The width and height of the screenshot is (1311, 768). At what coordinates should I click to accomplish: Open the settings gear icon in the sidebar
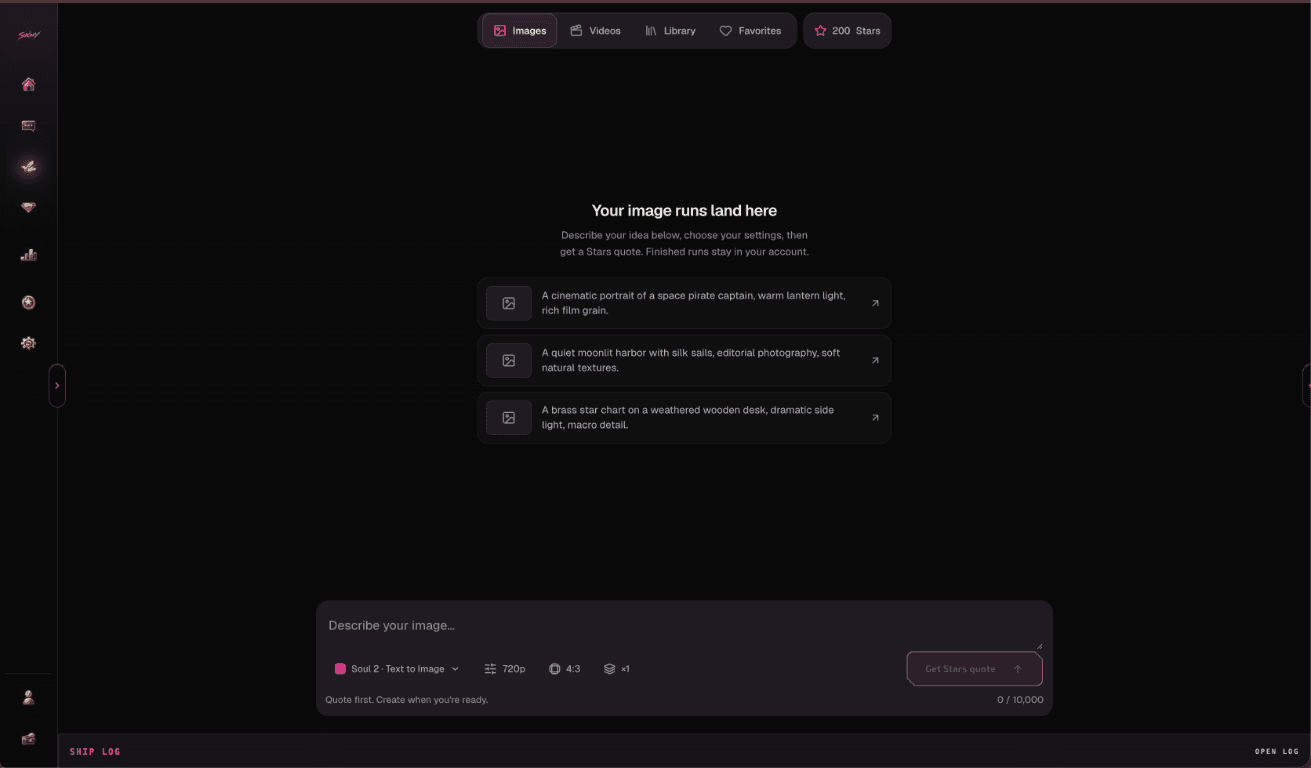(x=28, y=343)
